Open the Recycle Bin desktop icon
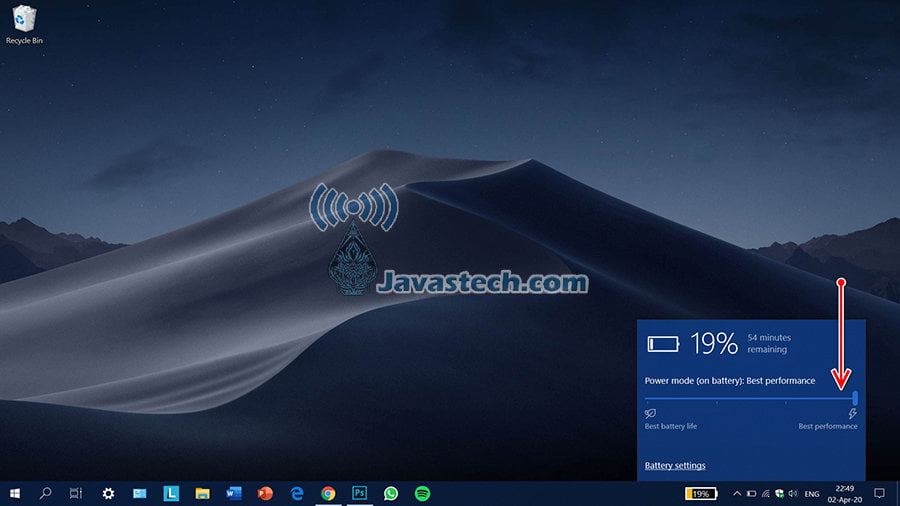900x506 pixels. [24, 24]
